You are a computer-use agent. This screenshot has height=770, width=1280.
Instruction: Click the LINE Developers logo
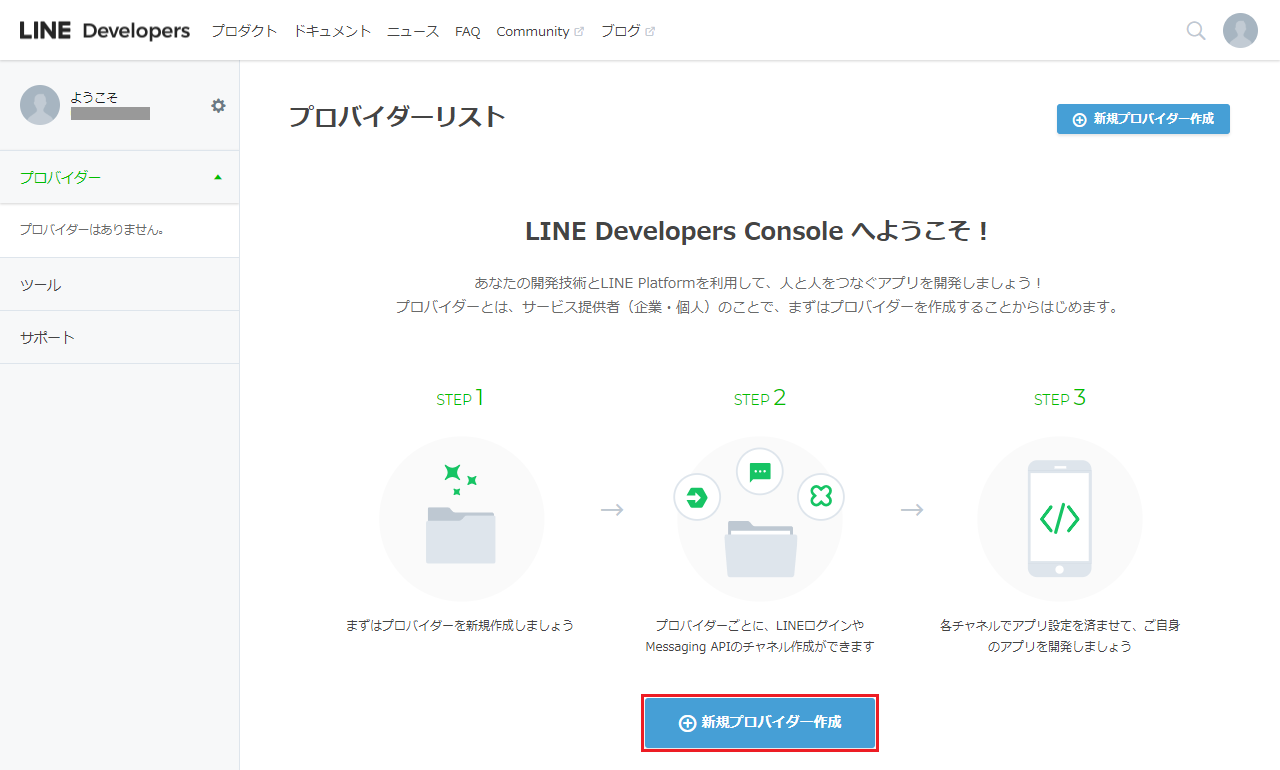click(x=105, y=31)
